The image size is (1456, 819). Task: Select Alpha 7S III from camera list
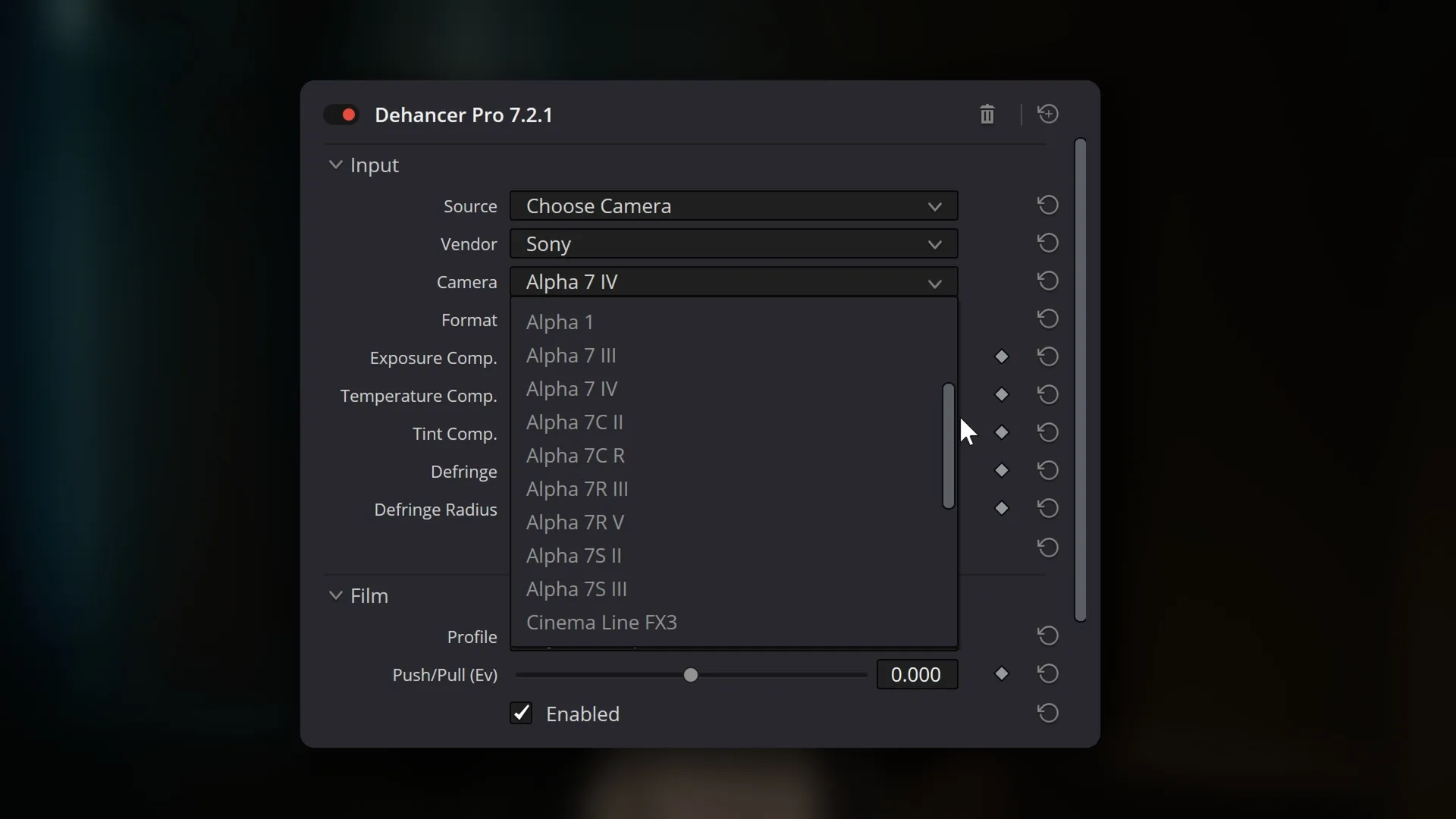(576, 589)
